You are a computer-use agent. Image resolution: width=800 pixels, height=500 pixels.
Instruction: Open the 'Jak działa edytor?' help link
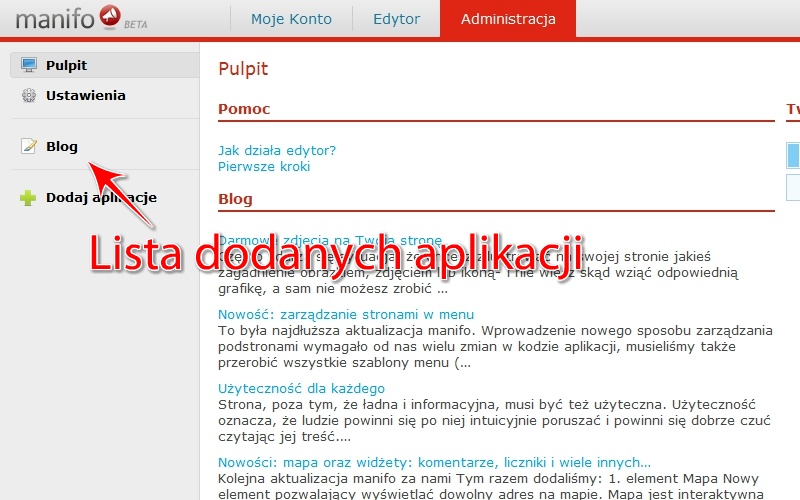click(277, 151)
